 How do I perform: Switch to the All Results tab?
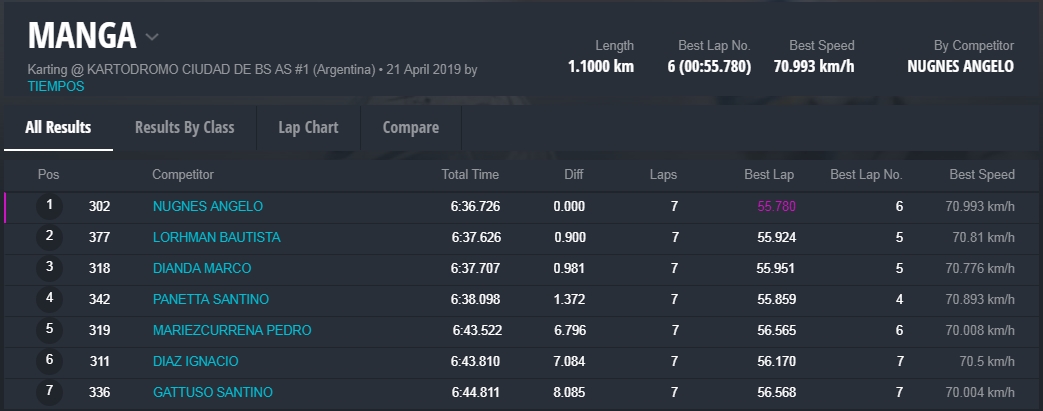[58, 128]
